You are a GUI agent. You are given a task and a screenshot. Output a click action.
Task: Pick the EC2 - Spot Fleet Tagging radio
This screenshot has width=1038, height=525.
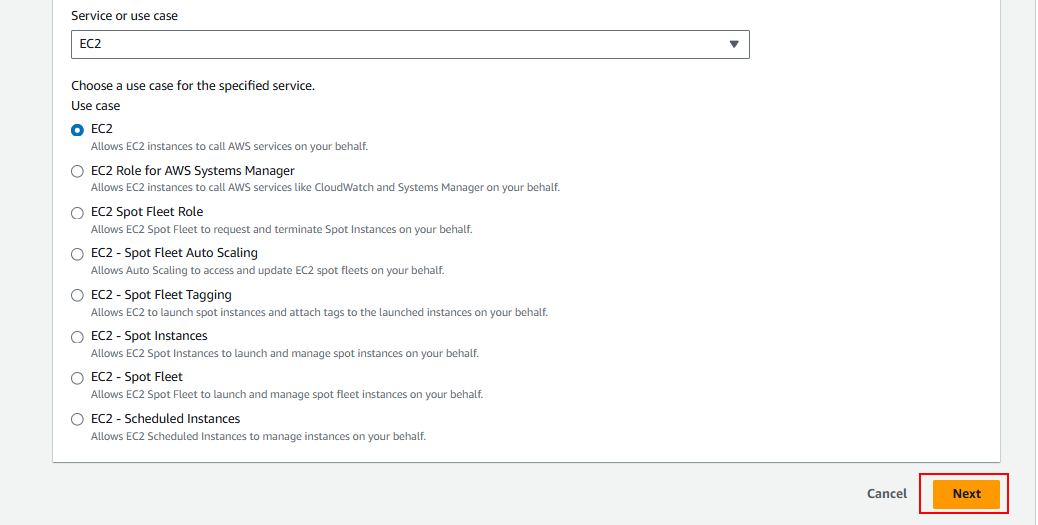(x=77, y=296)
